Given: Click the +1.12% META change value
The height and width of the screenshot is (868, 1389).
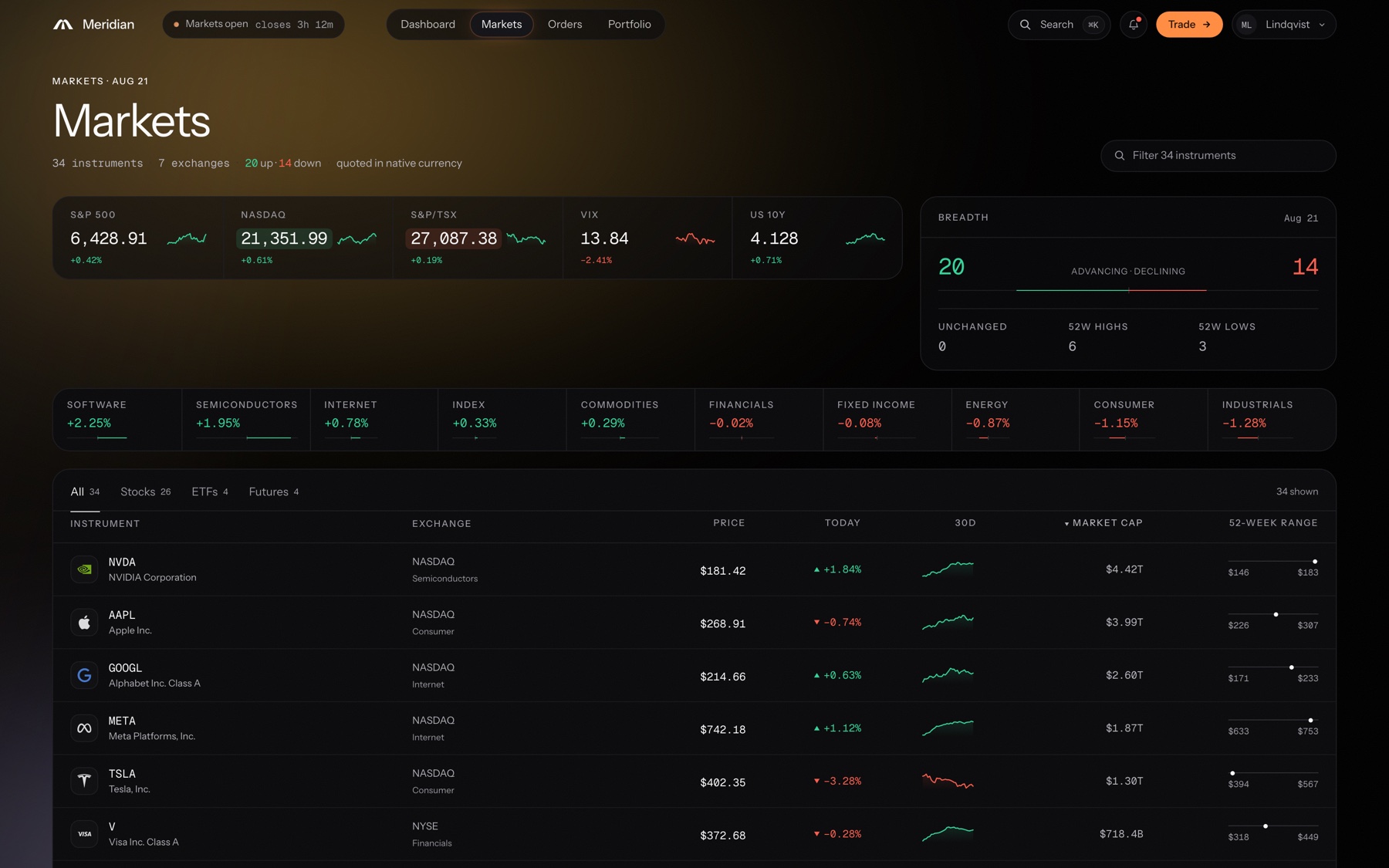Looking at the screenshot, I should [x=843, y=728].
